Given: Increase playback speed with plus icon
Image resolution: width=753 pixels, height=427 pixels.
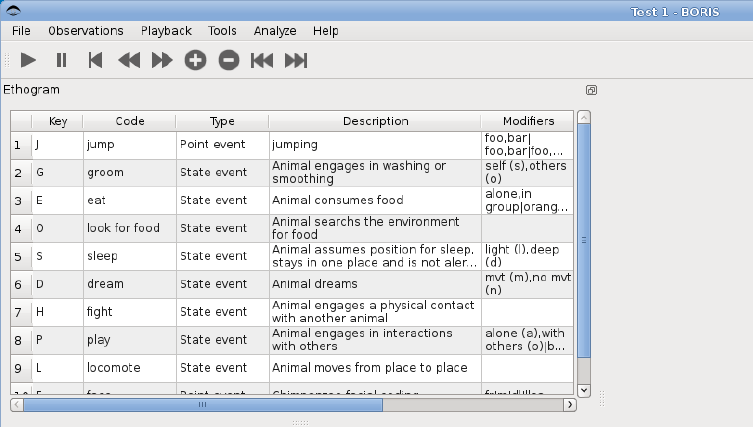Looking at the screenshot, I should [195, 61].
